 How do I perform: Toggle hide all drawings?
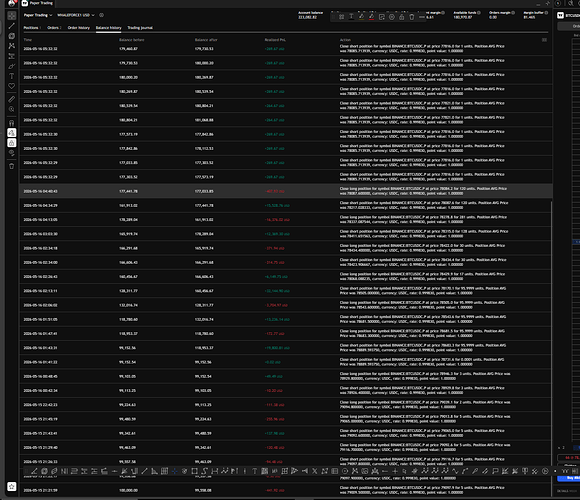pyautogui.click(x=12, y=152)
